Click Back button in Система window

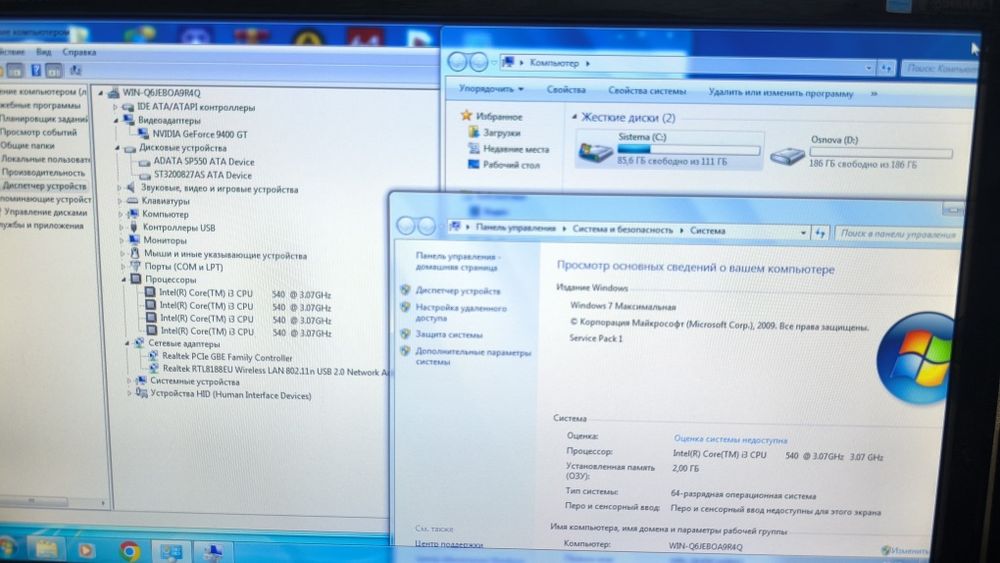coord(406,226)
